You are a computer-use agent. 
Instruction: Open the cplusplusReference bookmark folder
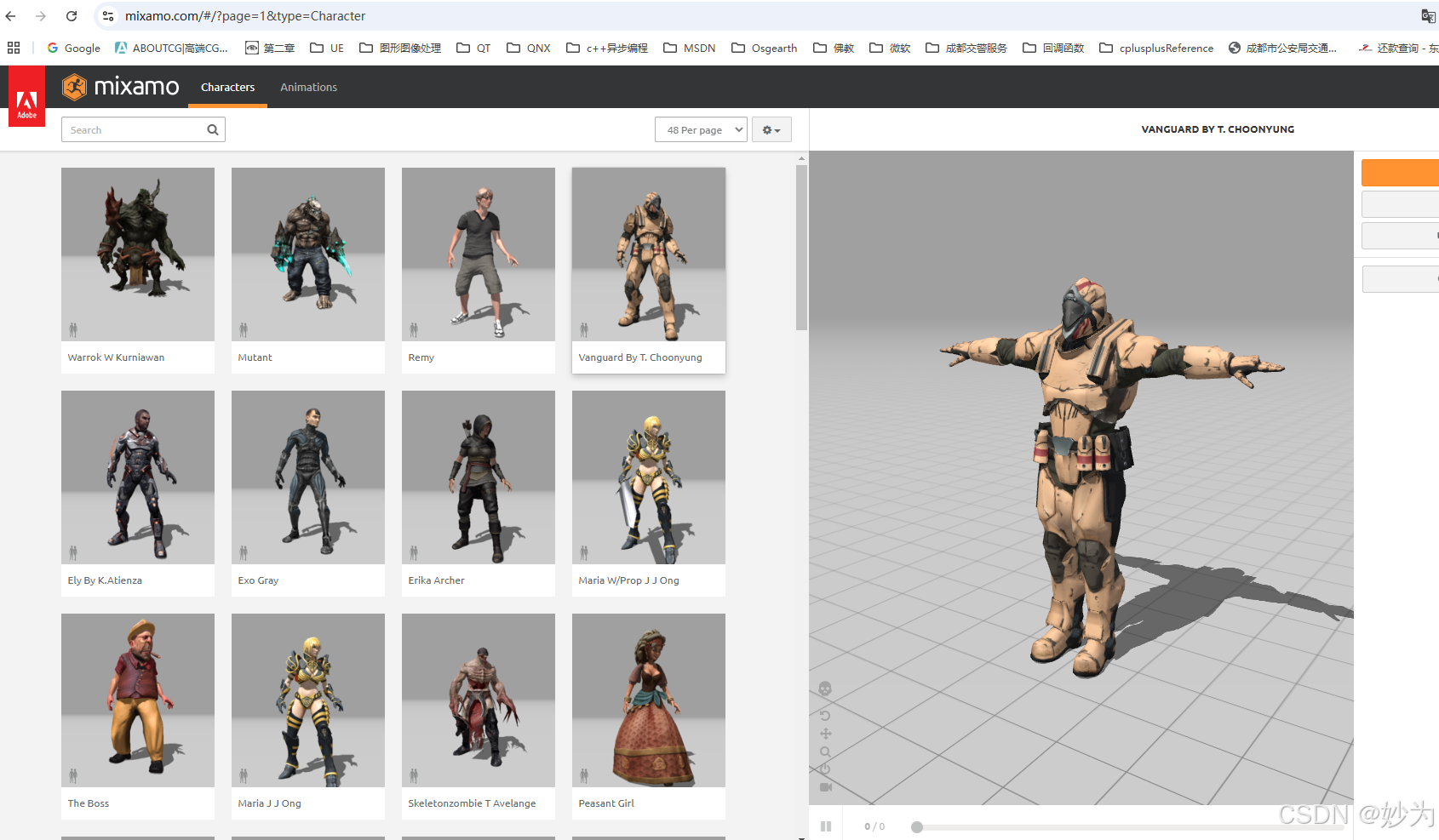1156,48
